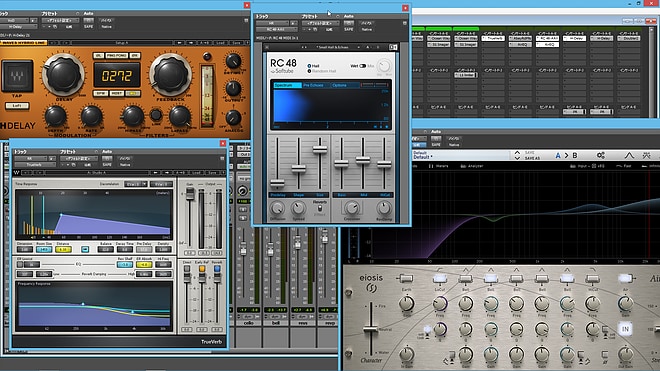Image resolution: width=660 pixels, height=371 pixels.
Task: Enable PING PONG mode in H-Delay
Action: tap(117, 56)
